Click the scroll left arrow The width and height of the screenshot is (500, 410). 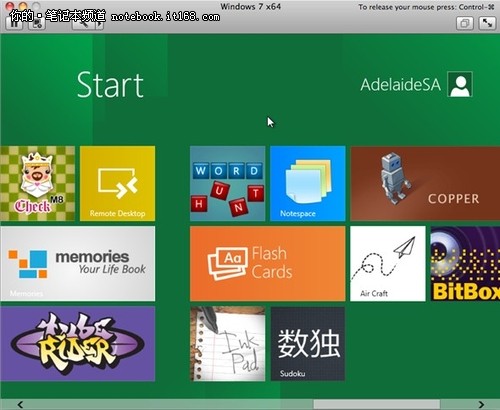[20, 404]
